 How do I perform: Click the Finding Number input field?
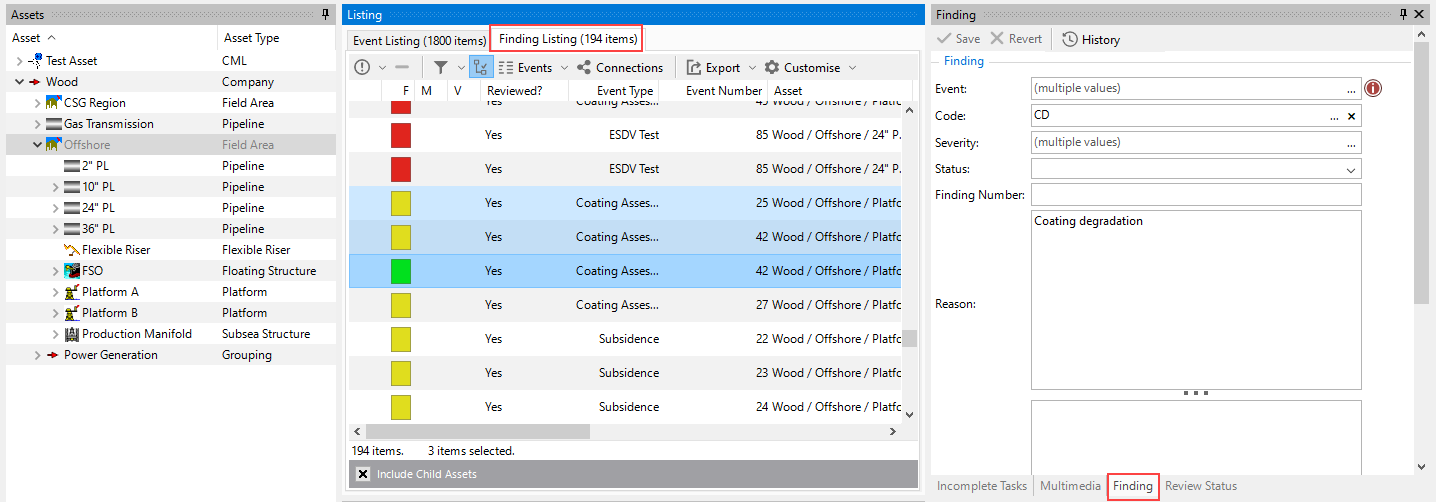[x=1196, y=194]
